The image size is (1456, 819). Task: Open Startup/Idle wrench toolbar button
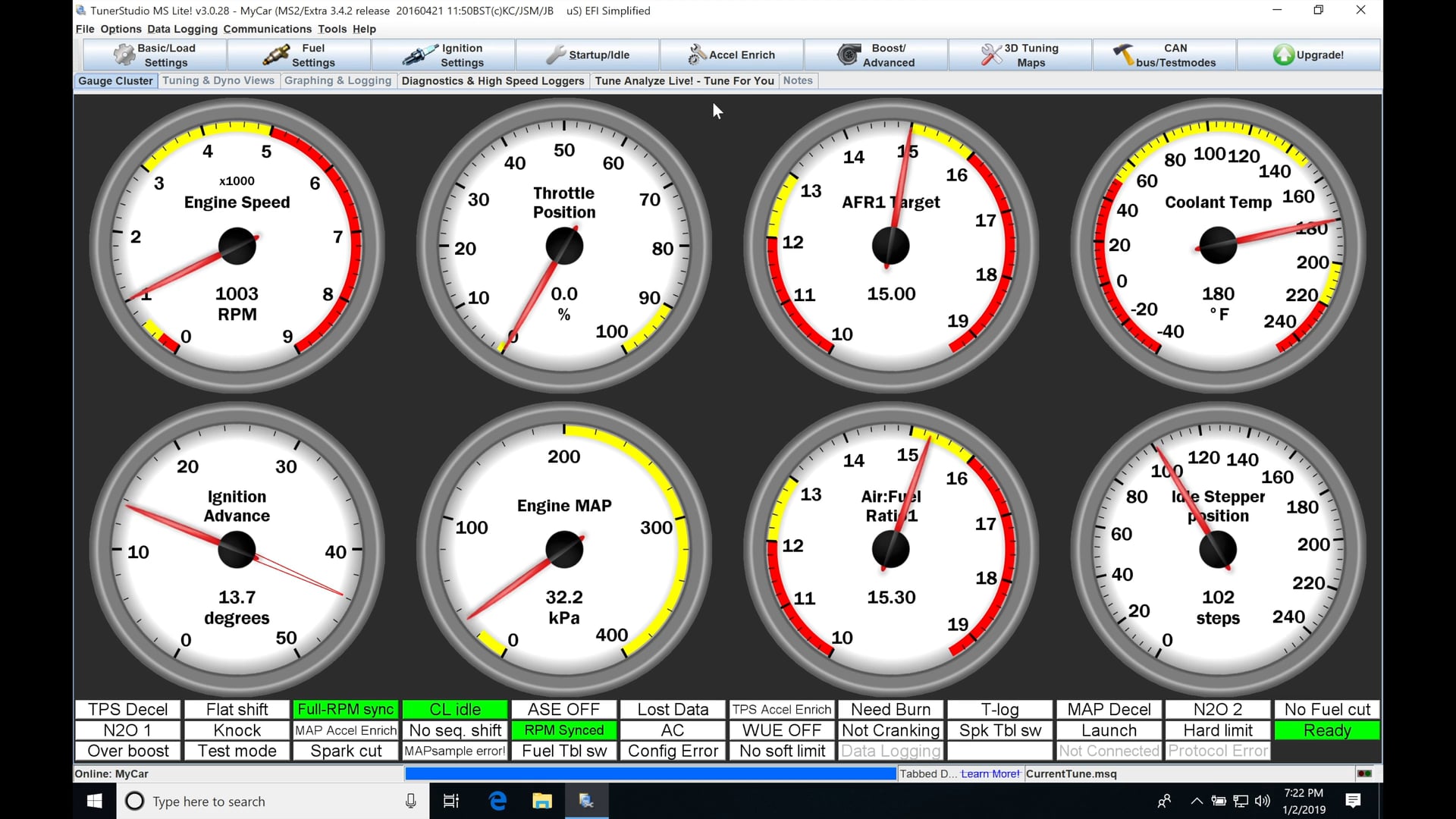pyautogui.click(x=587, y=55)
